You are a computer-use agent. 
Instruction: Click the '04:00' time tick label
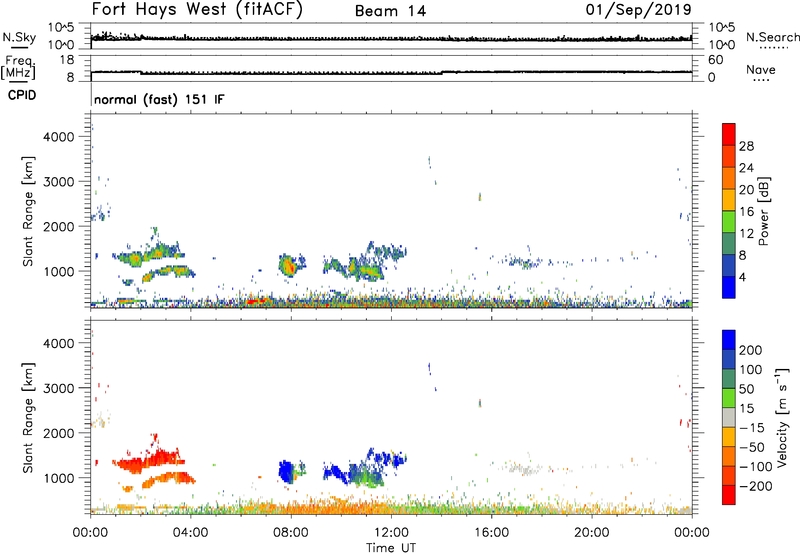point(190,533)
